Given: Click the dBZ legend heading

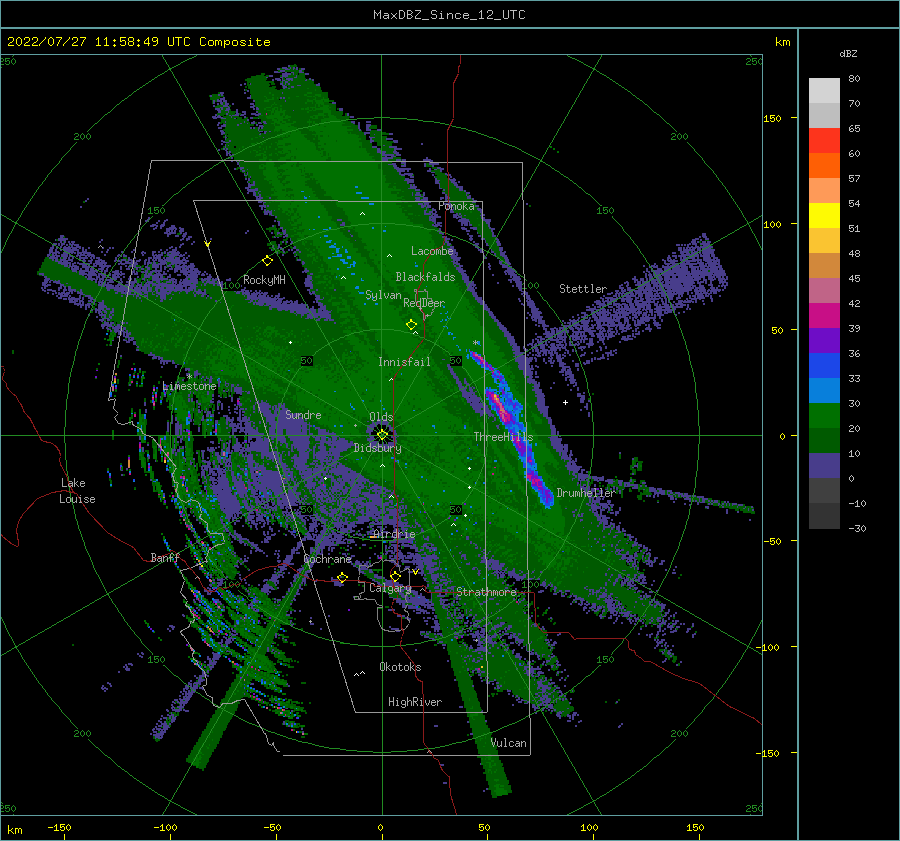Looking at the screenshot, I should [x=848, y=53].
